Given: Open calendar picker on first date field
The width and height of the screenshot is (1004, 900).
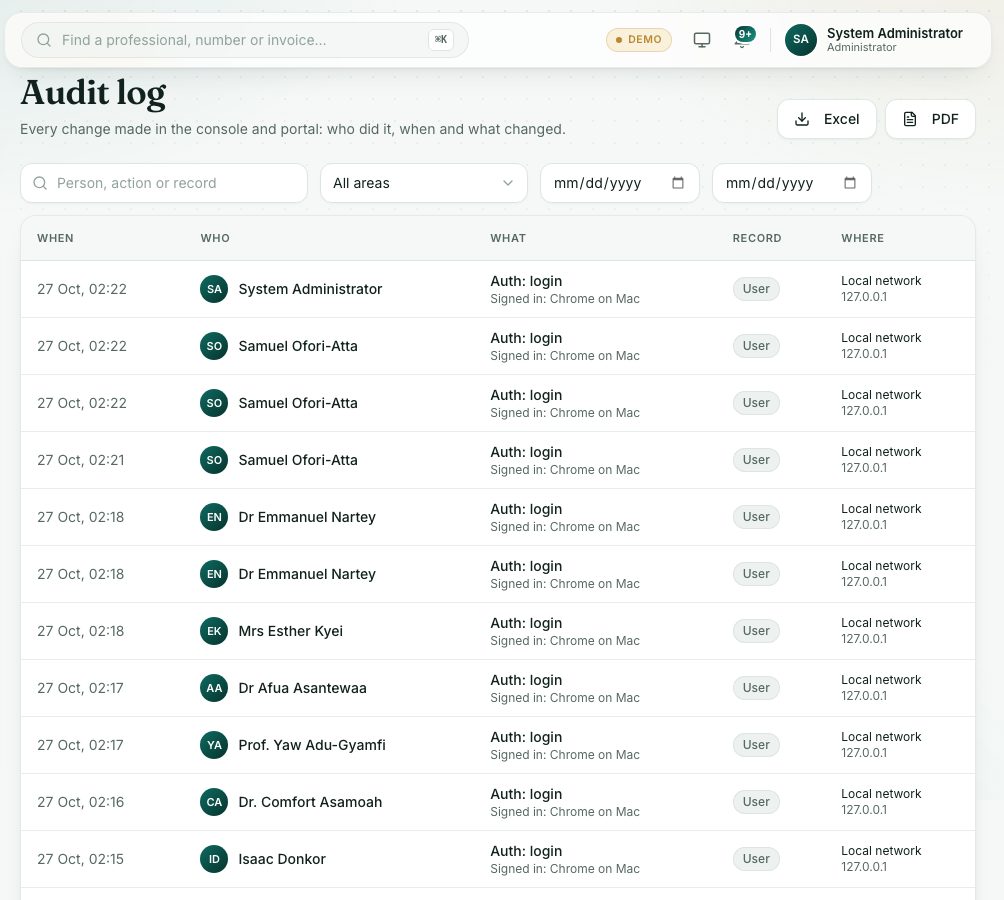Looking at the screenshot, I should [x=677, y=183].
